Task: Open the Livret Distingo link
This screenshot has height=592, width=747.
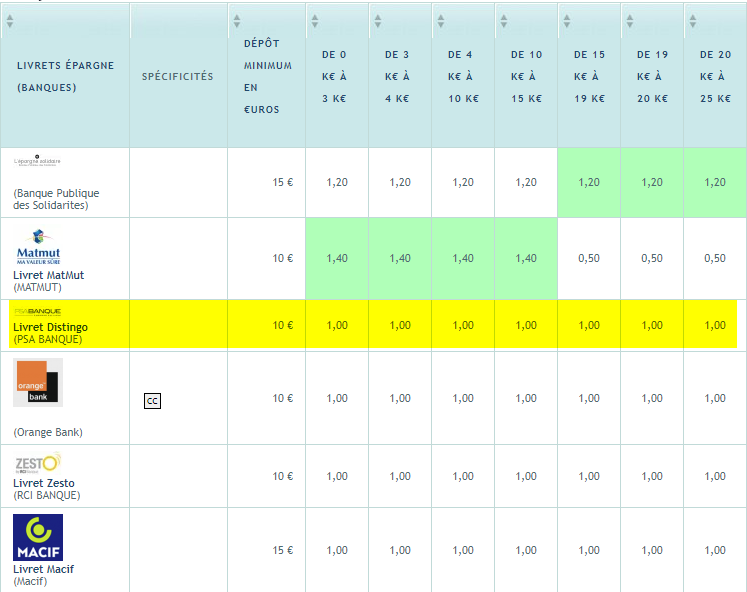Action: coord(50,326)
